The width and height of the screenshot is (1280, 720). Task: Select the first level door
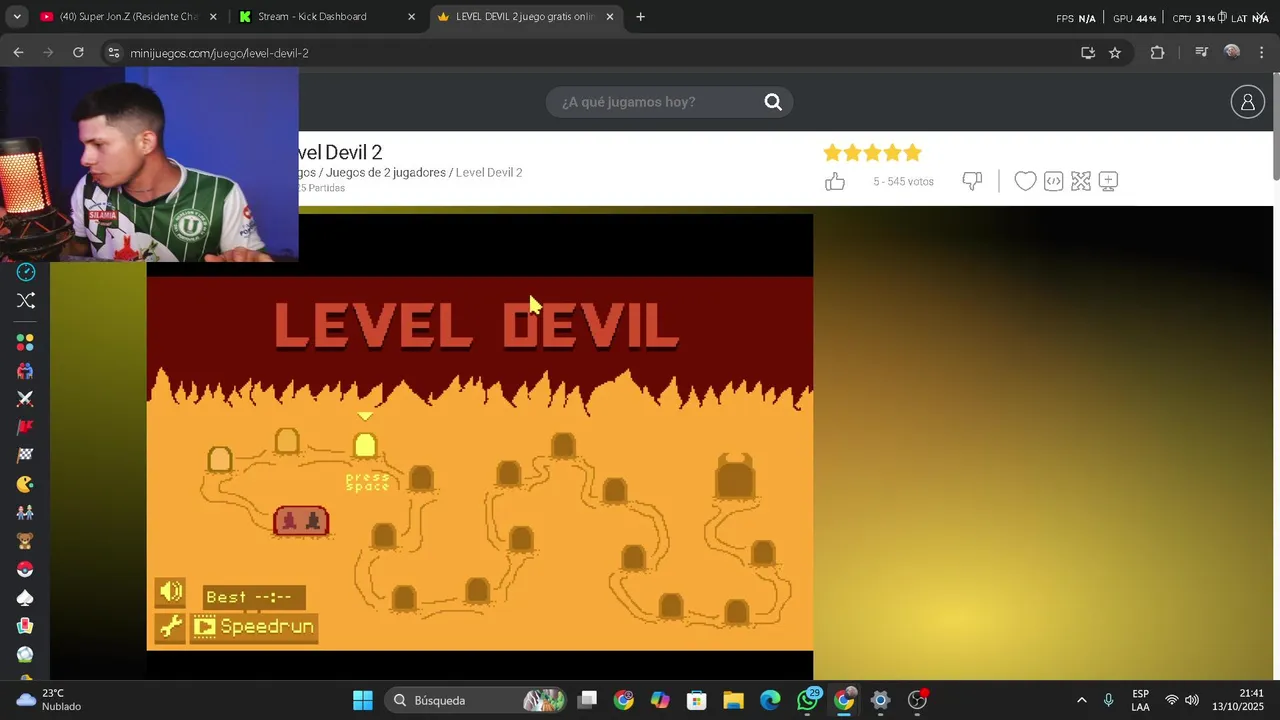220,459
